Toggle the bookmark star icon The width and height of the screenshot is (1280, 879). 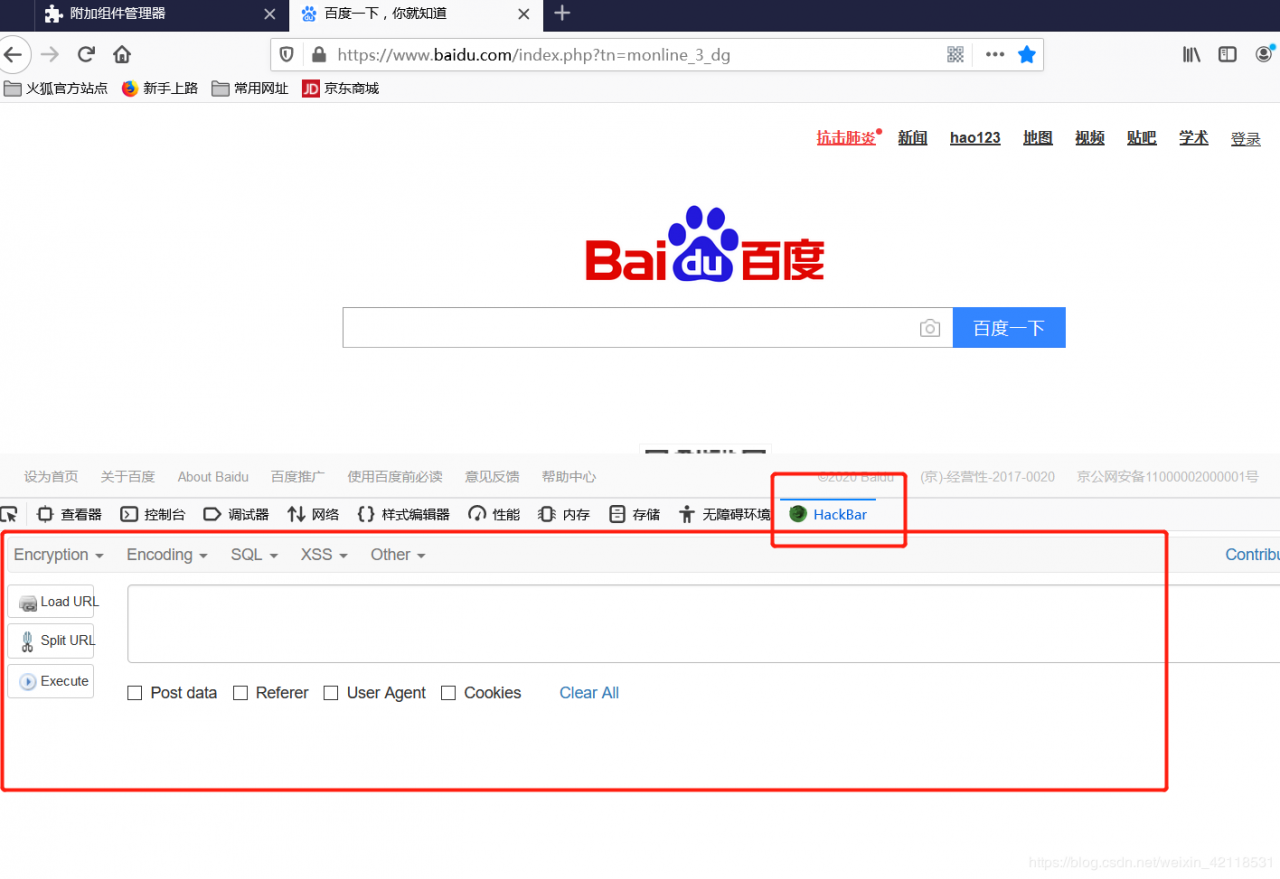click(1026, 55)
